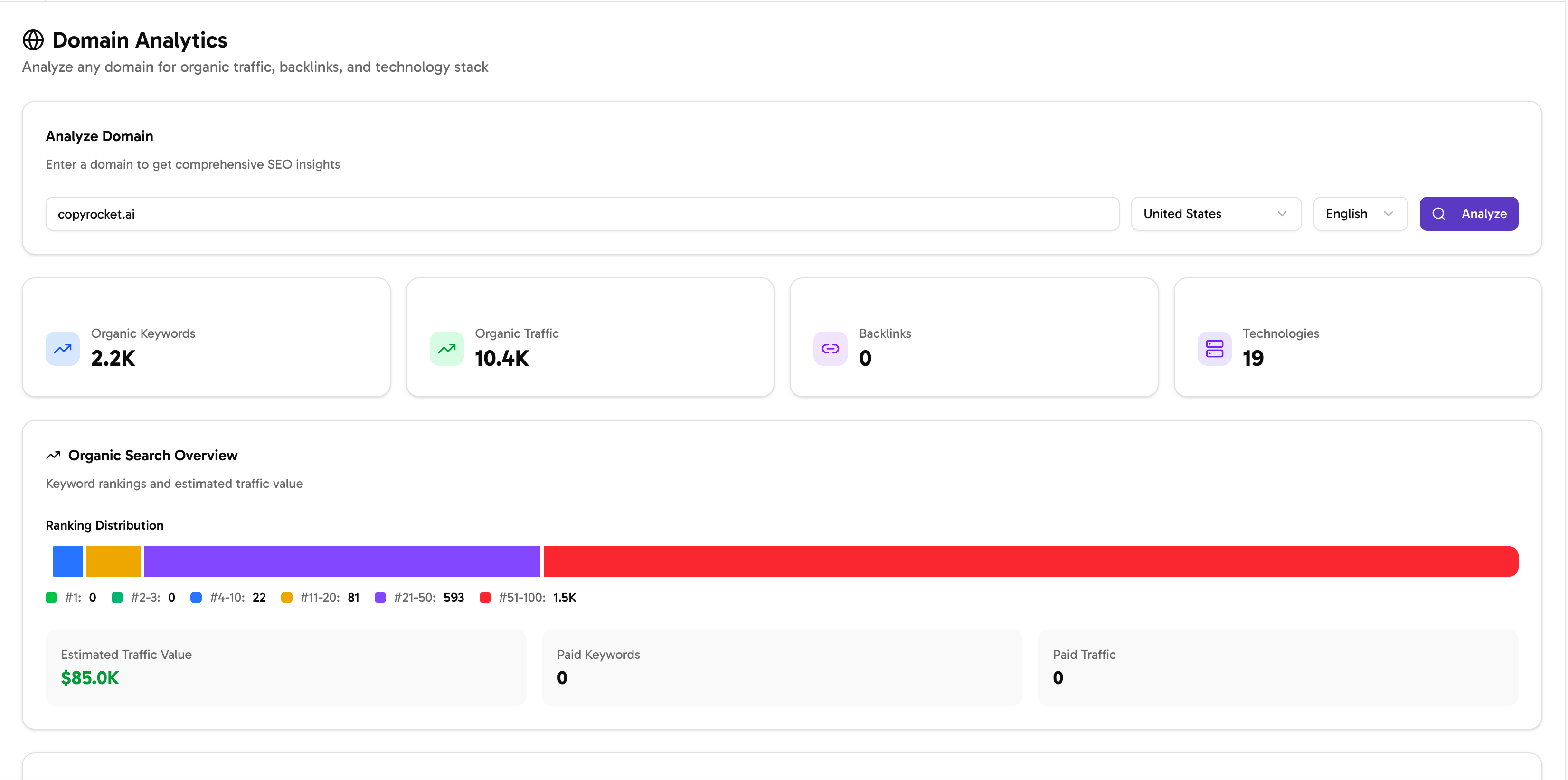1568x780 pixels.
Task: Click the Estimated Traffic Value figure
Action: coord(89,677)
